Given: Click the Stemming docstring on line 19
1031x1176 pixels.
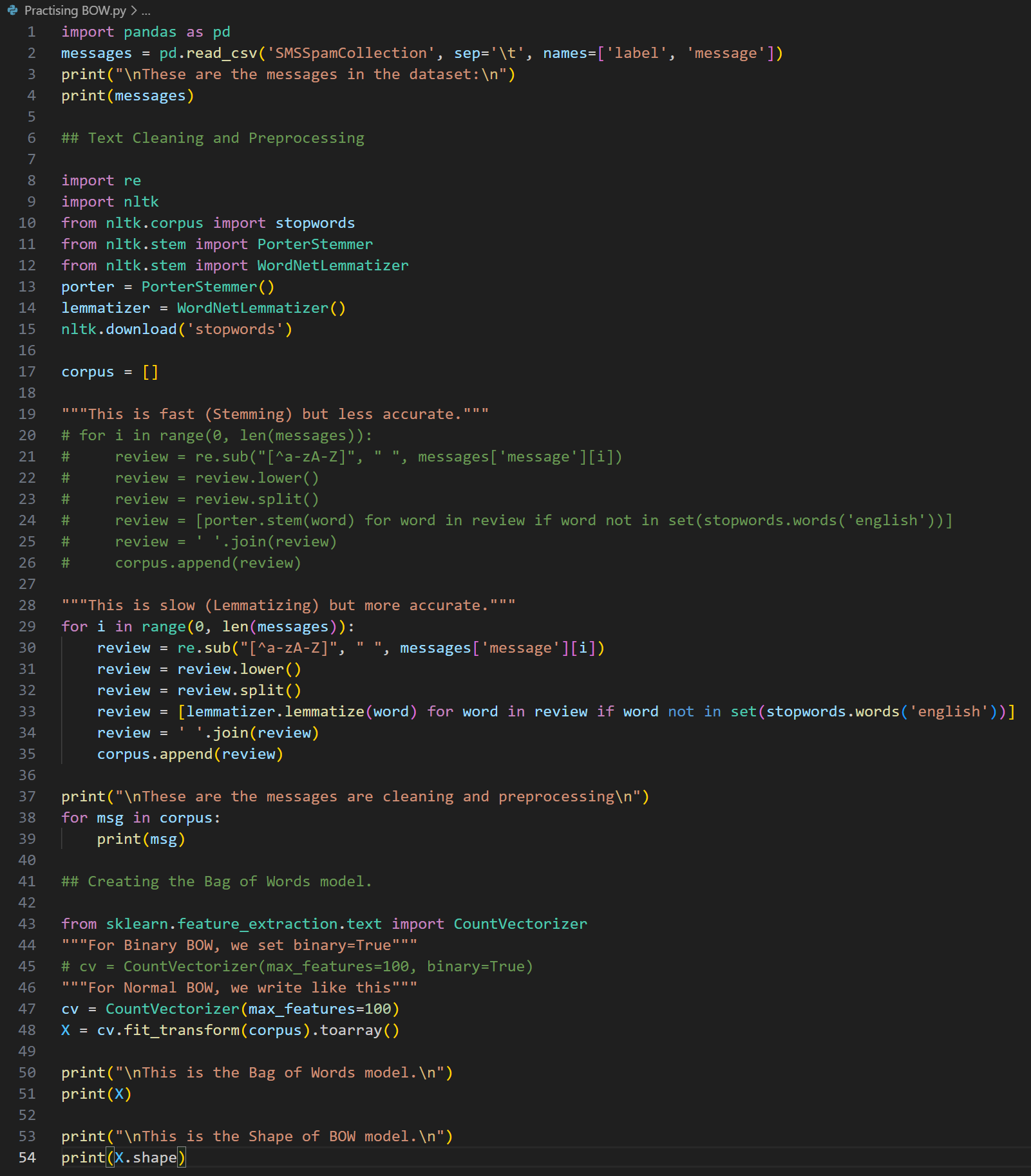Looking at the screenshot, I should click(275, 415).
